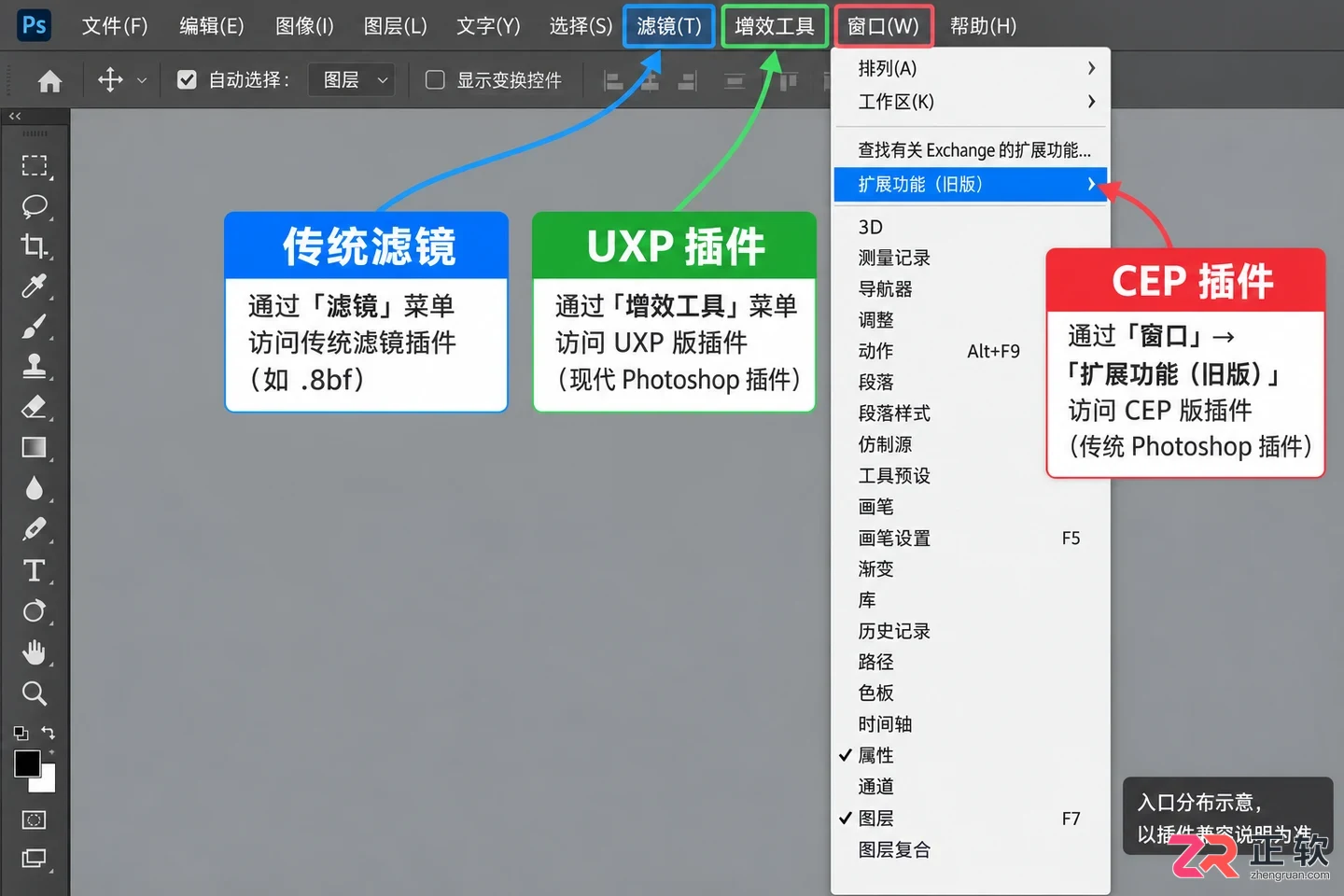1344x896 pixels.
Task: Choose 图层复合 in Window menu
Action: tap(971, 850)
